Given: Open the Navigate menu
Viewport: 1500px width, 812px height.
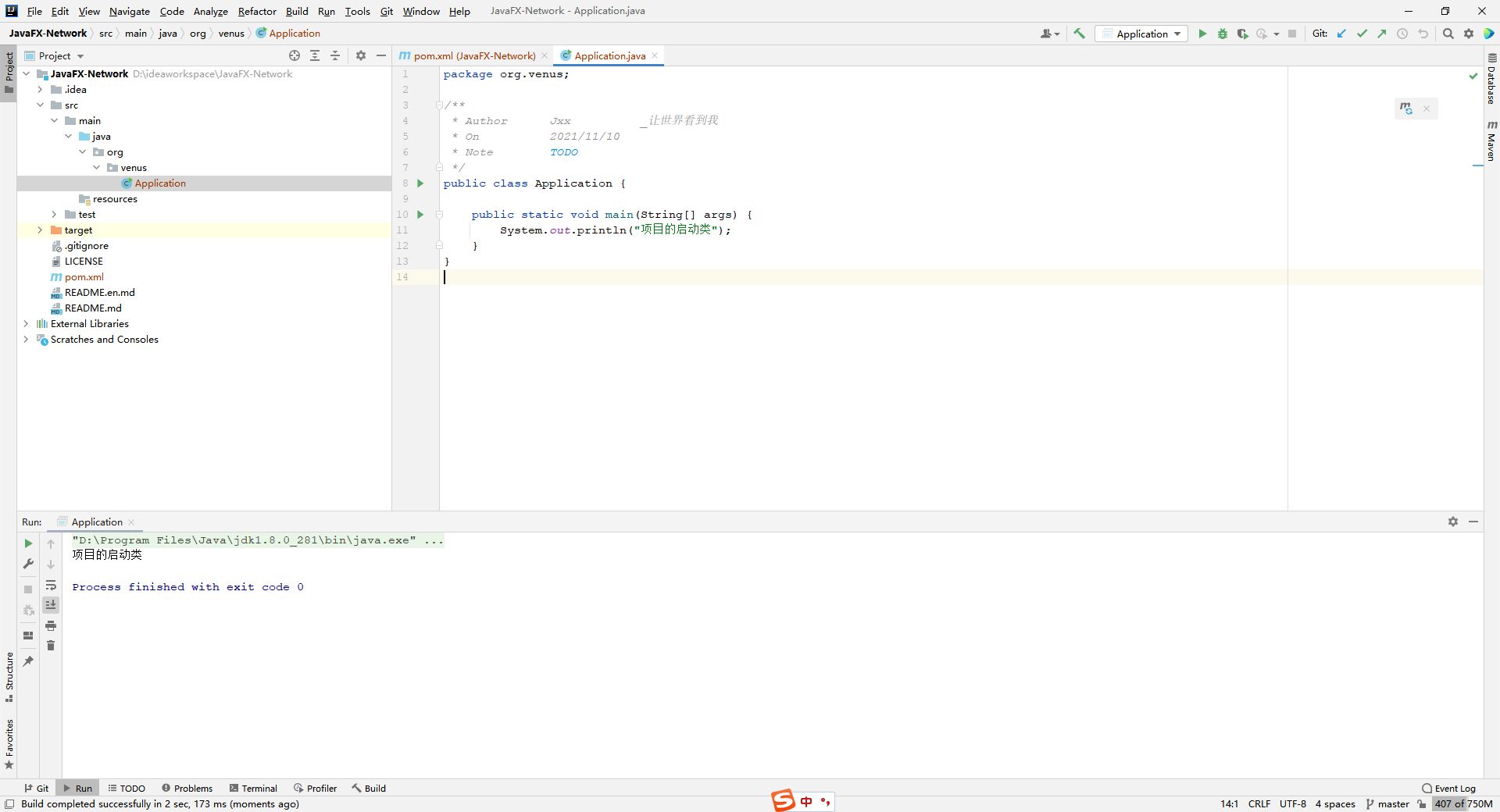Looking at the screenshot, I should (130, 11).
